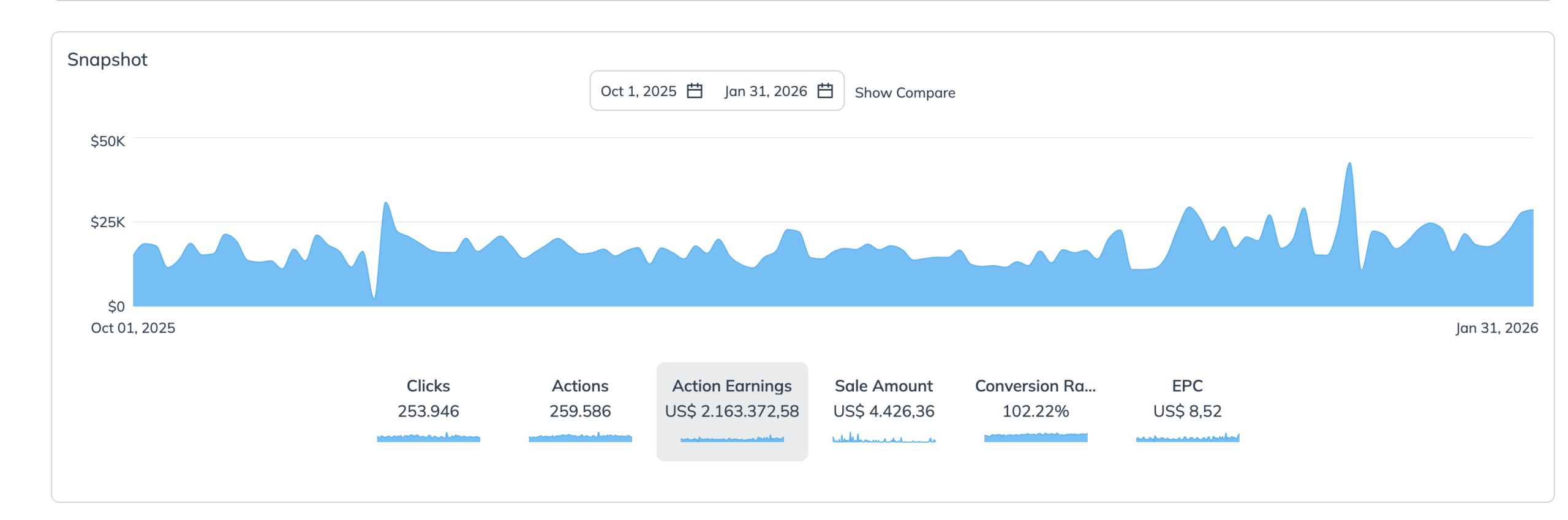Click the Oct 1, 2025 start date field

tap(638, 91)
